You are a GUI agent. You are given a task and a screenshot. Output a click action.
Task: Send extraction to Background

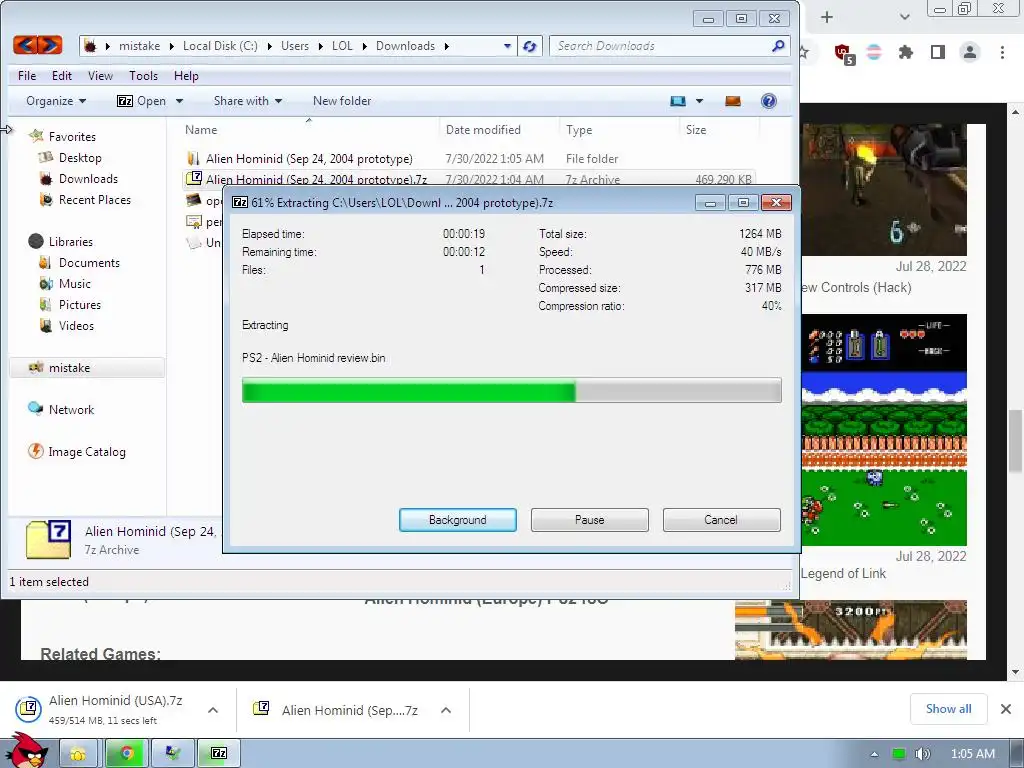(x=458, y=520)
